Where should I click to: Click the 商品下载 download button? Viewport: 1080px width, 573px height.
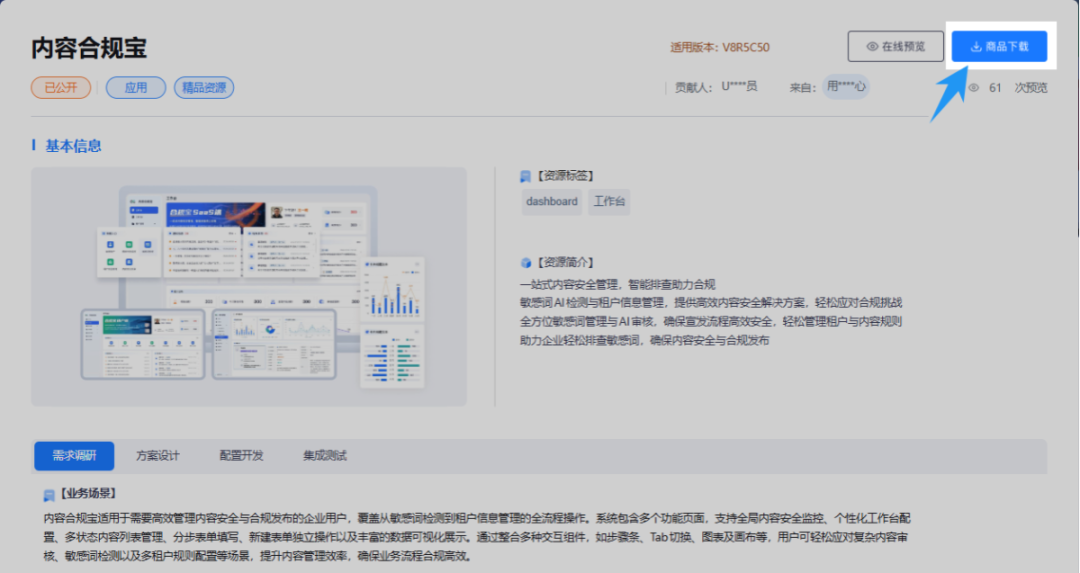[999, 46]
